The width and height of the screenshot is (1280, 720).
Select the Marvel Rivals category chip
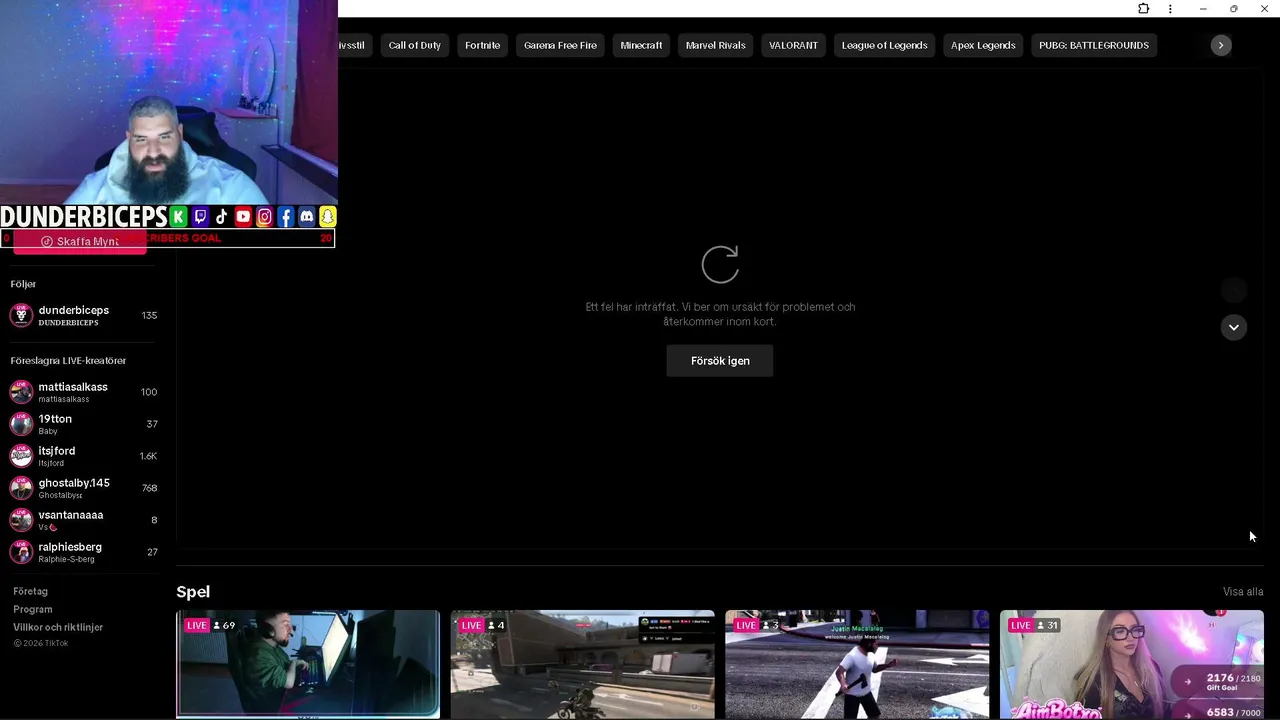pyautogui.click(x=715, y=45)
